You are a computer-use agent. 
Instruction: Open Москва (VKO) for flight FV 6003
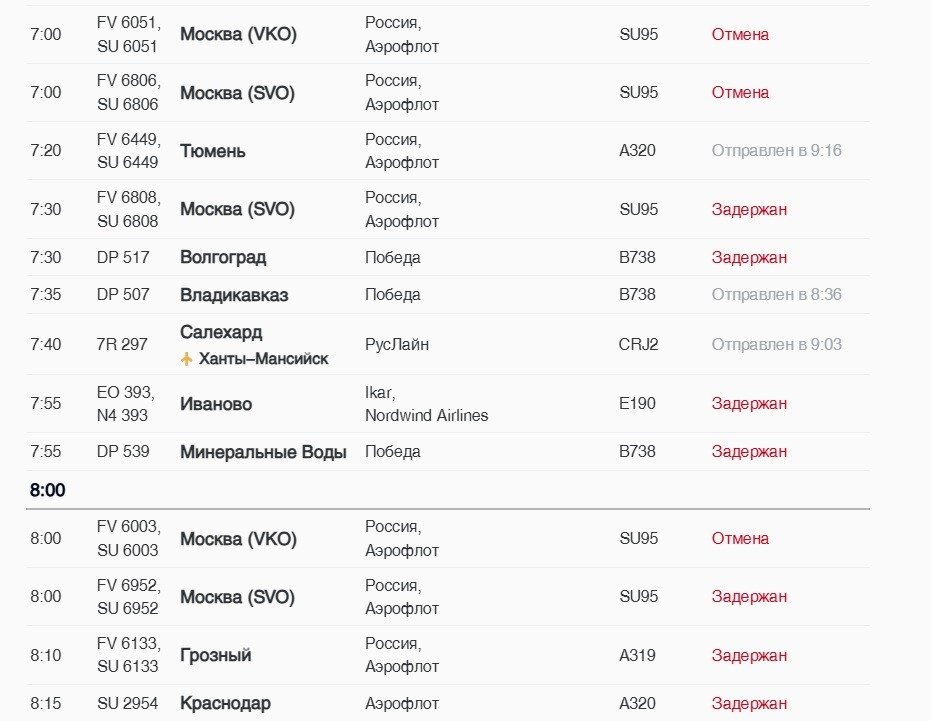(x=238, y=538)
